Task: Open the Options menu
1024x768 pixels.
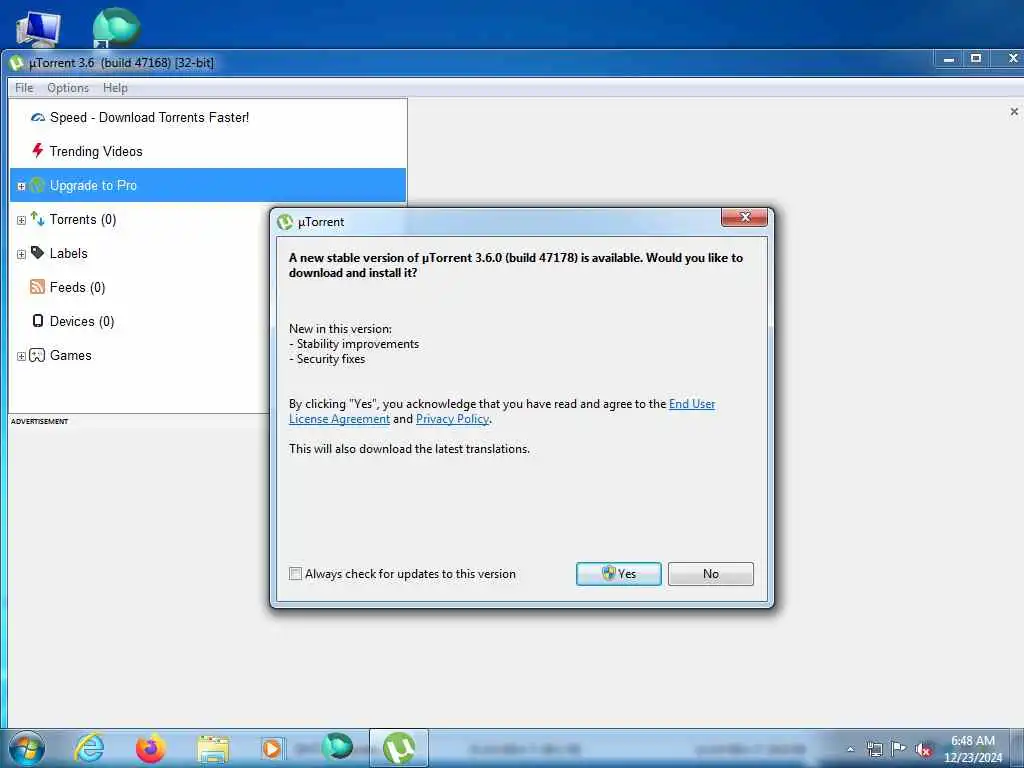Action: click(x=68, y=88)
